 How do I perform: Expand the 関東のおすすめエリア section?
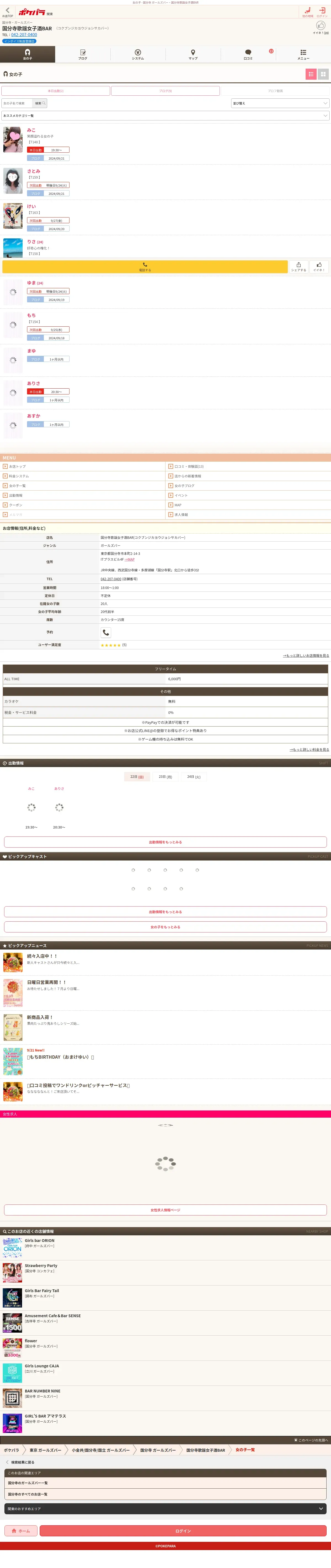pyautogui.click(x=165, y=1508)
